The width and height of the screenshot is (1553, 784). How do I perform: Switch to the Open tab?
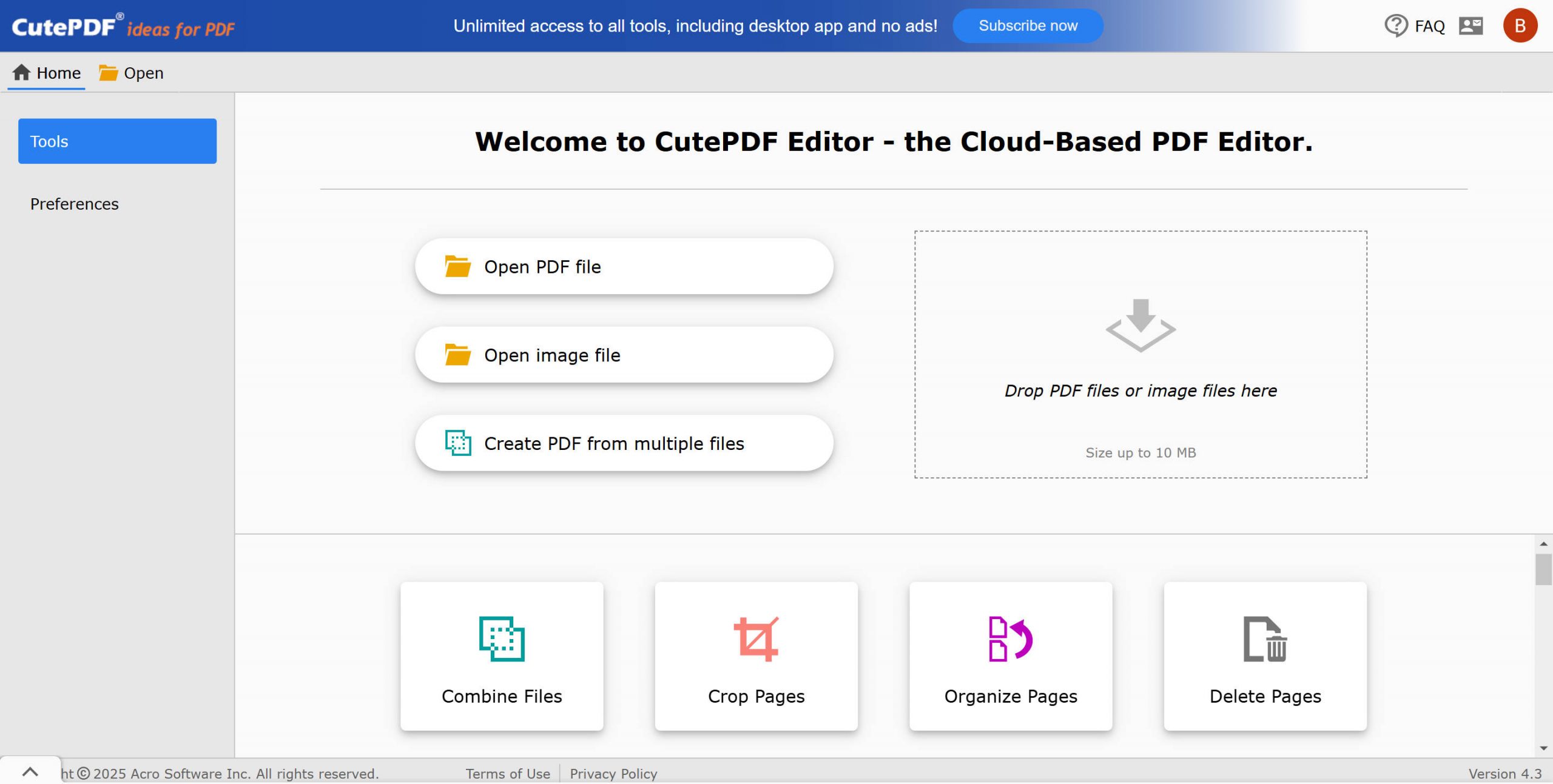pos(143,72)
